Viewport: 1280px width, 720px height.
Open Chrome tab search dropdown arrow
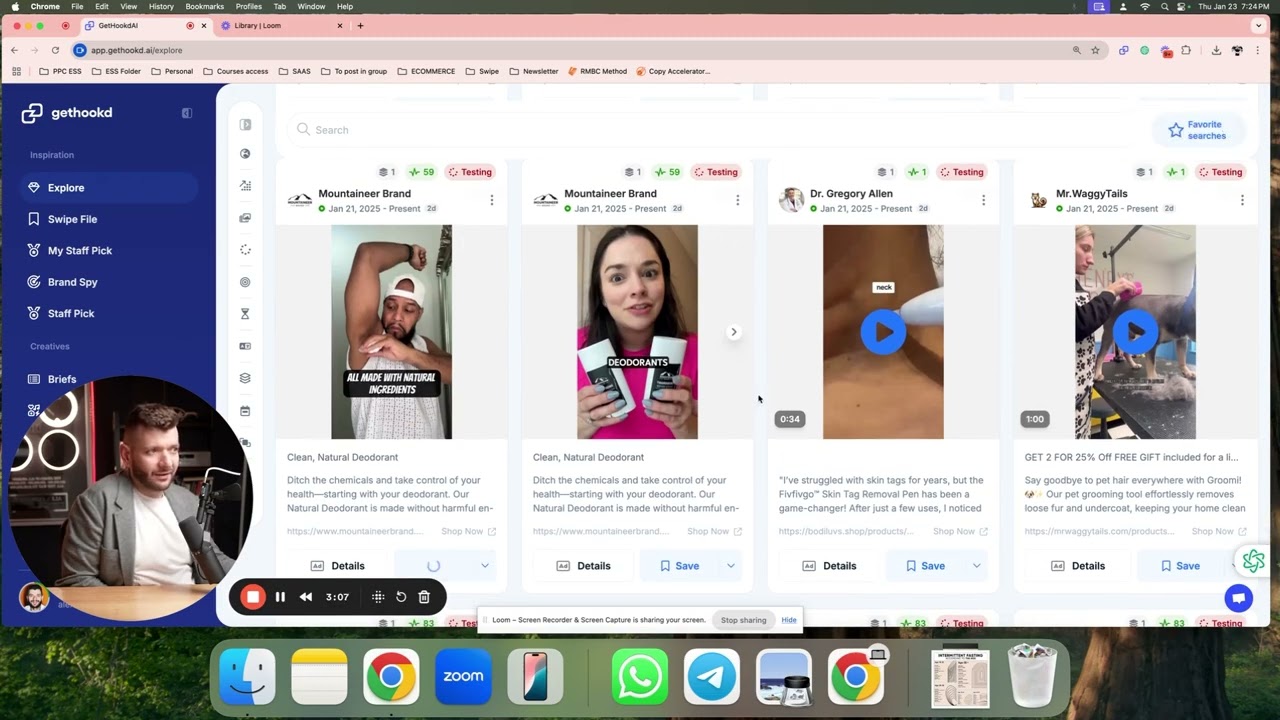(x=1259, y=25)
